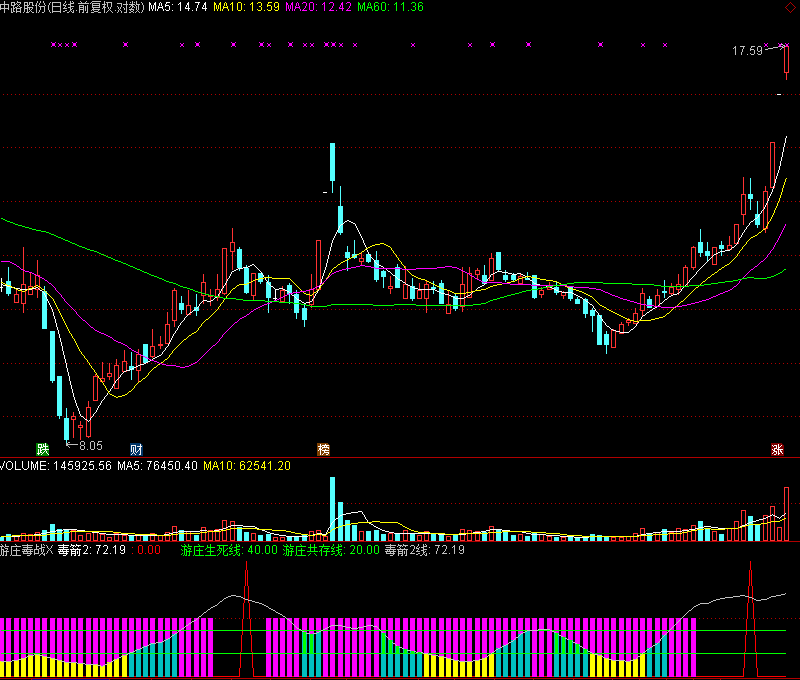This screenshot has width=800, height=680.
Task: Click the blue 财 financial marker
Action: (x=137, y=450)
